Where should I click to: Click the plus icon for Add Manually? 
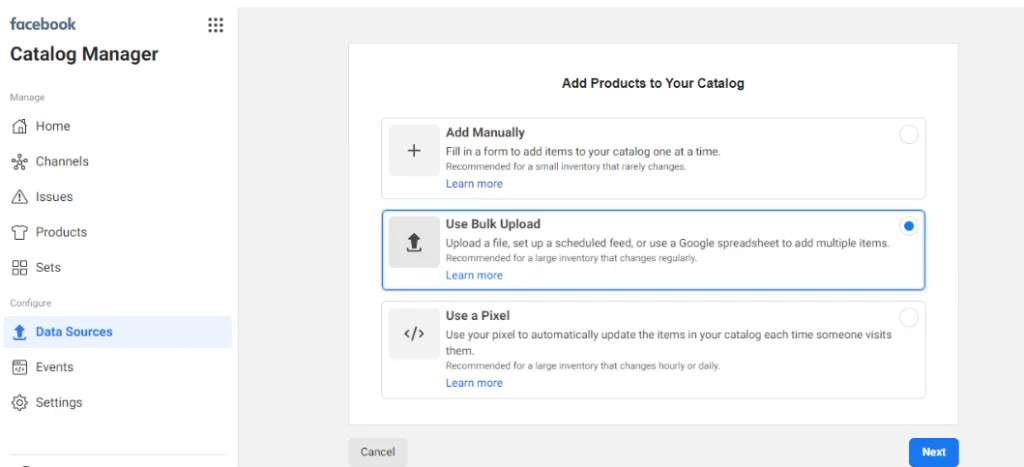[414, 151]
